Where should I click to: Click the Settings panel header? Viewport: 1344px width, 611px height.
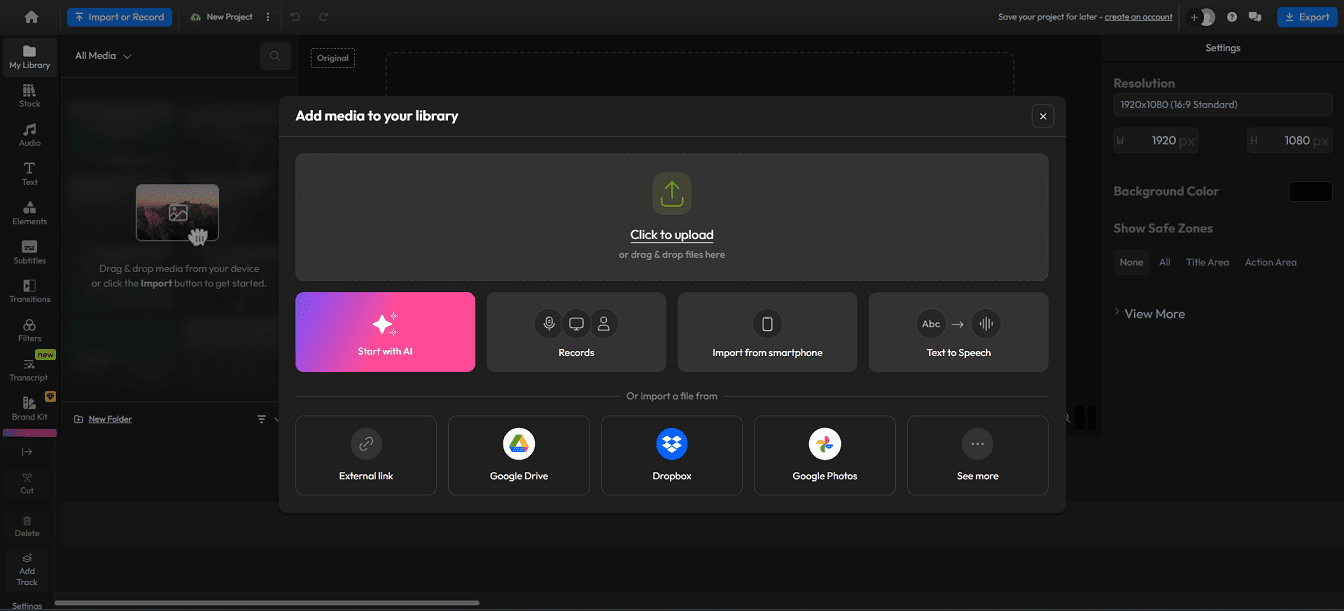[x=1222, y=48]
